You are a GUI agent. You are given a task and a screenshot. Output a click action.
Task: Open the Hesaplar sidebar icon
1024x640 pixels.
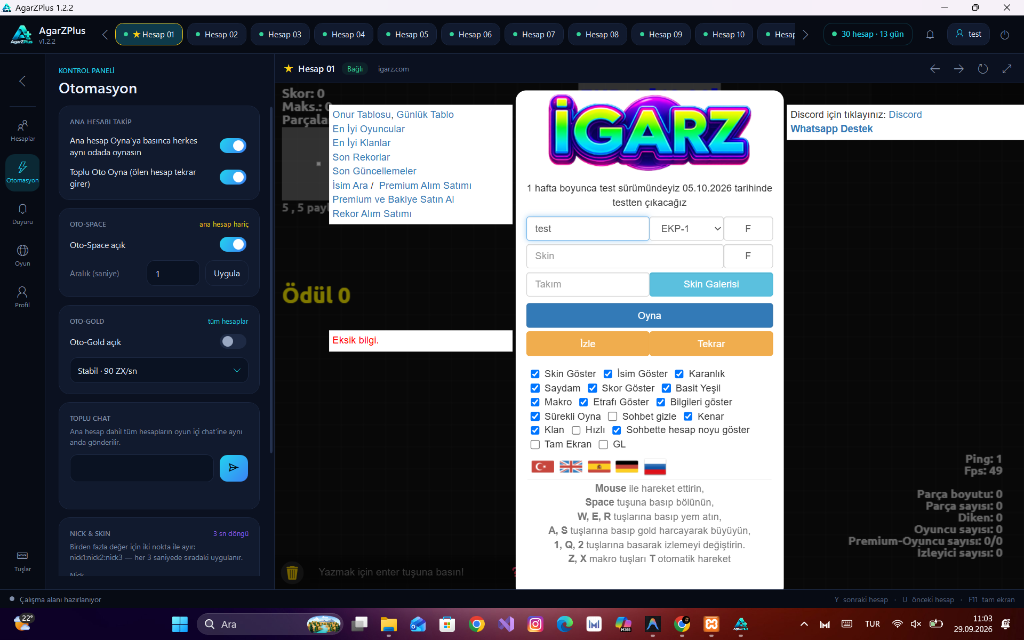[x=22, y=130]
